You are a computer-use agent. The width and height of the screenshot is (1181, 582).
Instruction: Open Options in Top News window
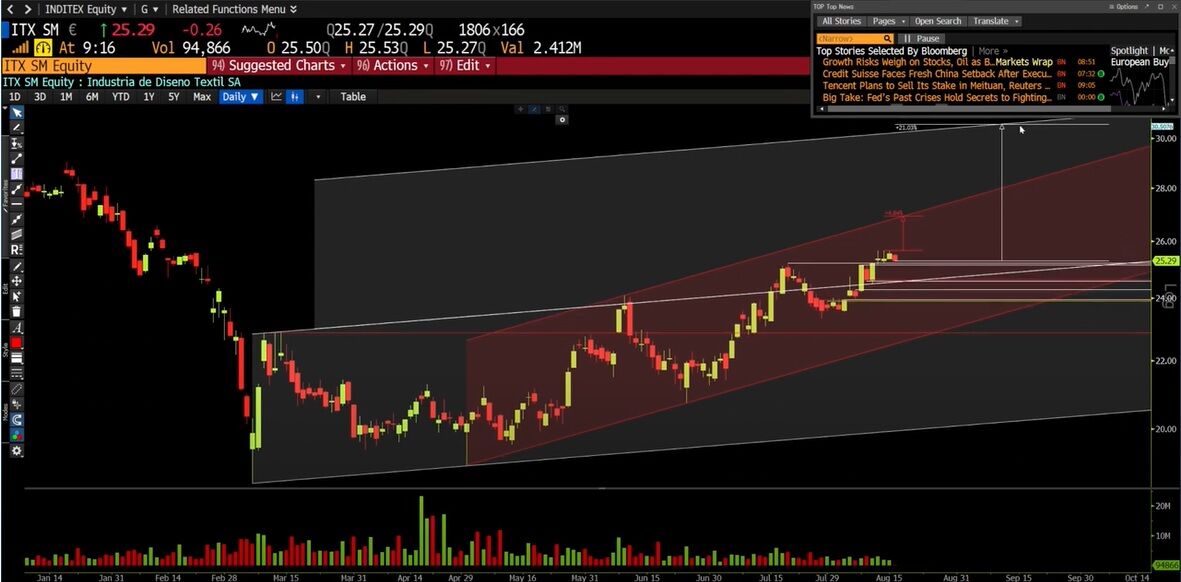1125,6
